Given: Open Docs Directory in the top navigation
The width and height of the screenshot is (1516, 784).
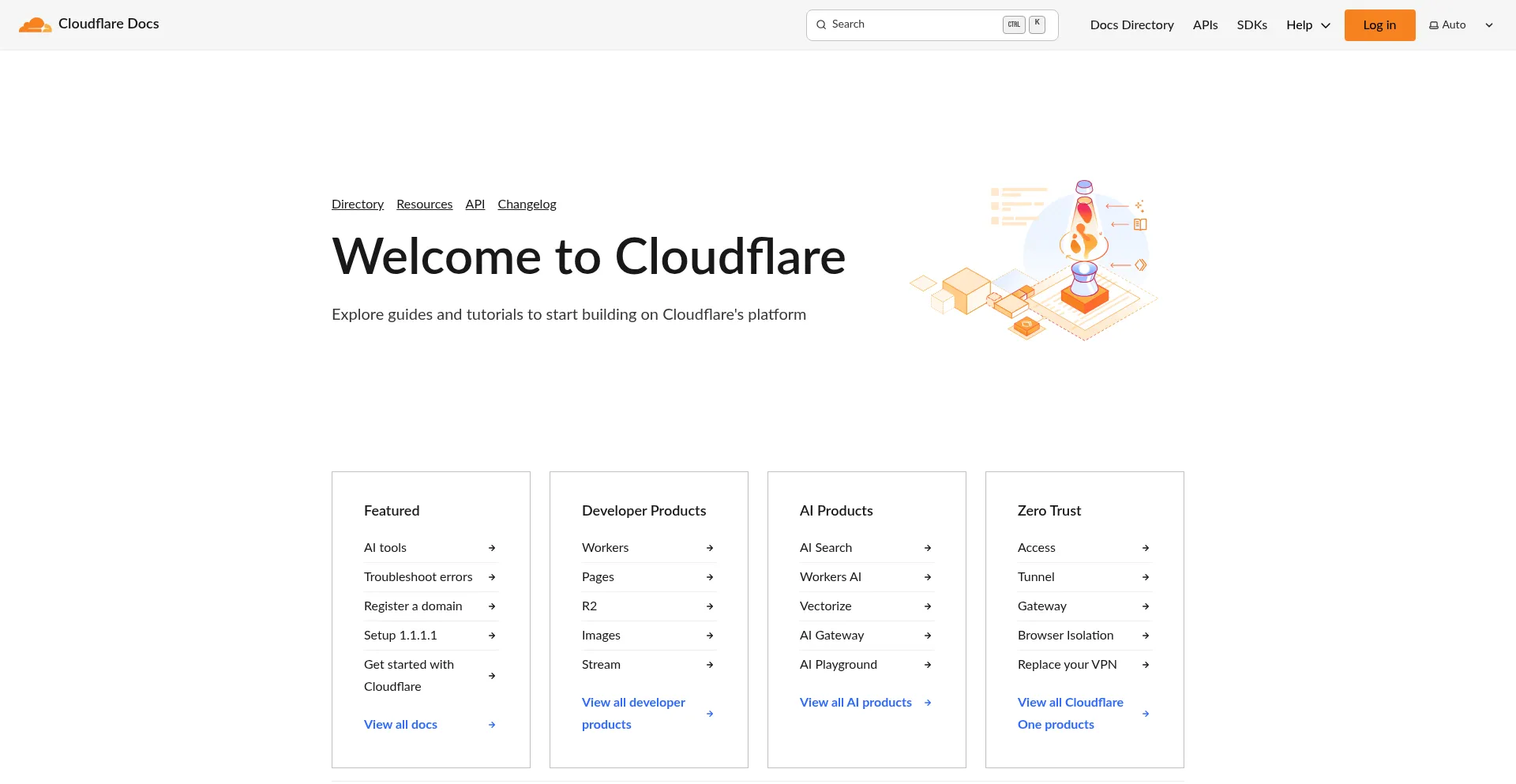Looking at the screenshot, I should pos(1131,25).
